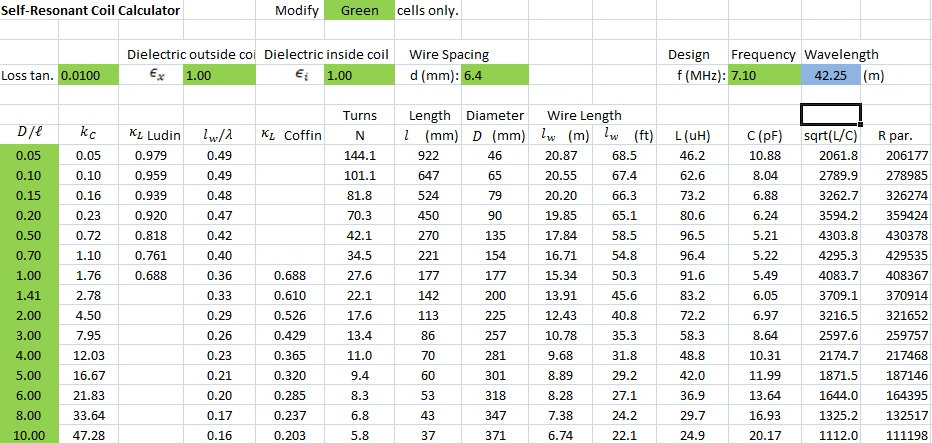Select the green D/ℓ cell 1.41
Image resolution: width=932 pixels, height=443 pixels.
(x=29, y=295)
